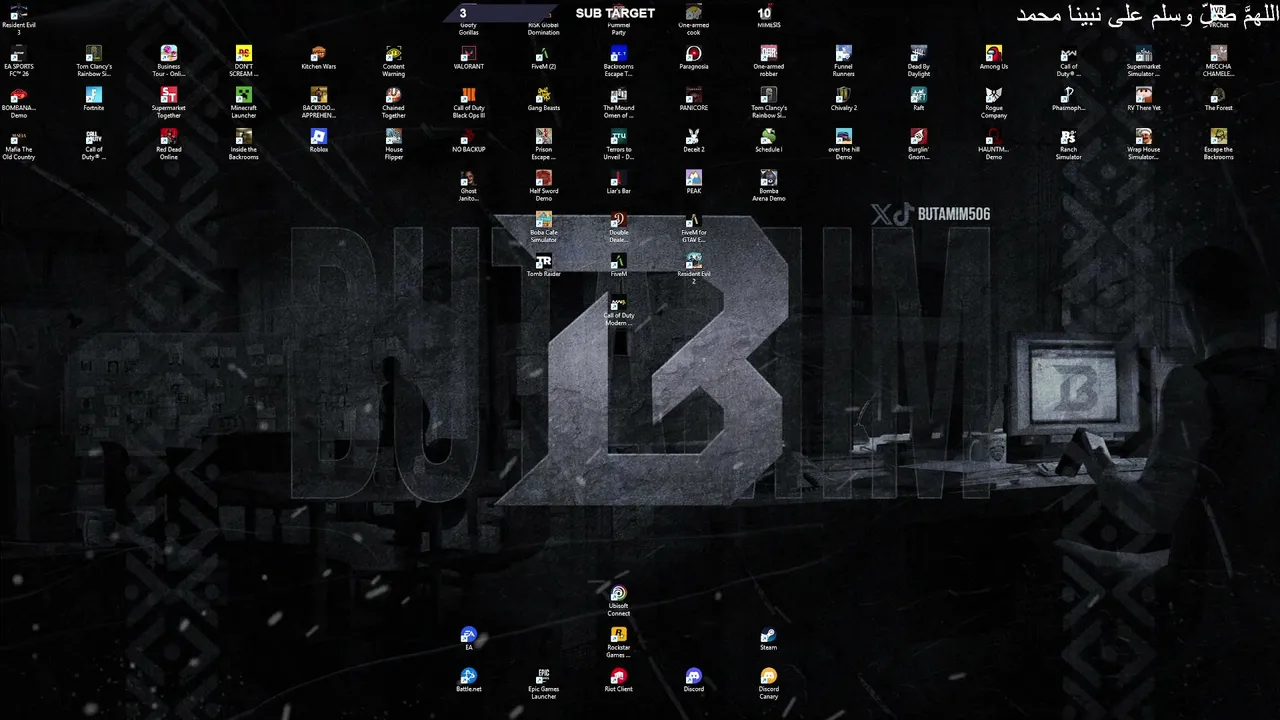Select the FiveM for GTAV icon
This screenshot has height=720, width=1280.
pos(694,228)
